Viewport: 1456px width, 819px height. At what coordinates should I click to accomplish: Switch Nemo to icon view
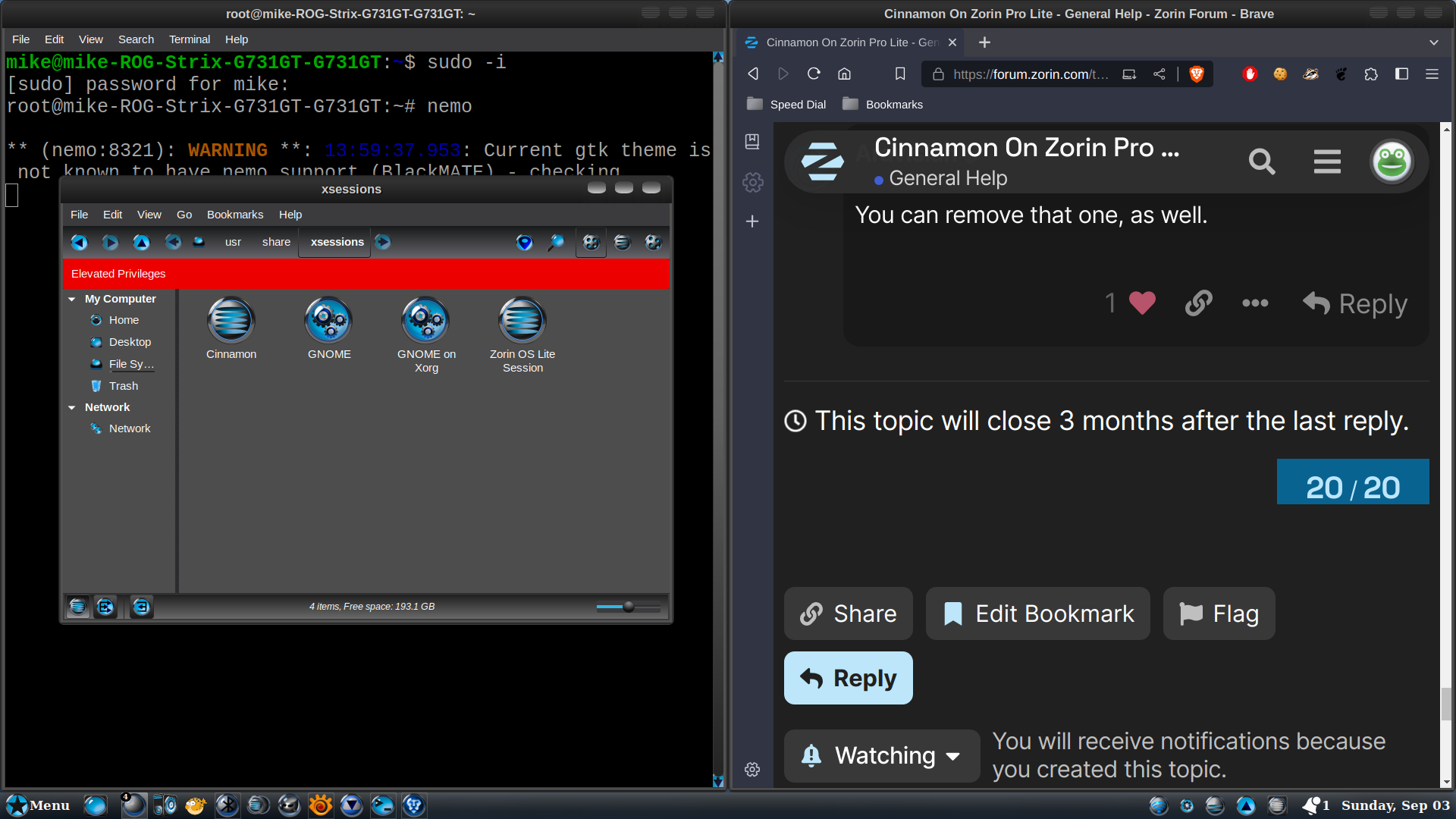pos(591,242)
